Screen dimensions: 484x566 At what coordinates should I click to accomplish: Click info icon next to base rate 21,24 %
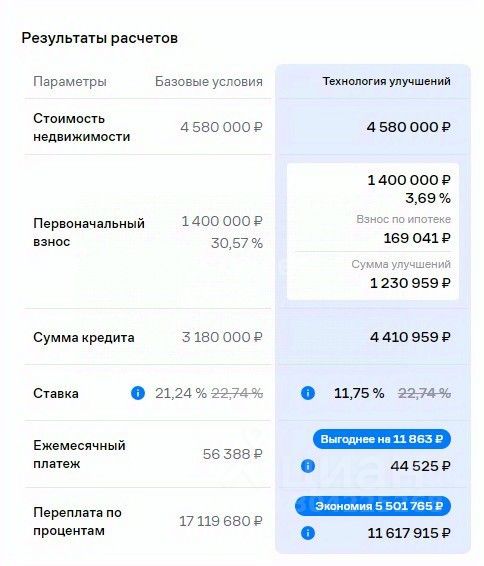click(138, 393)
